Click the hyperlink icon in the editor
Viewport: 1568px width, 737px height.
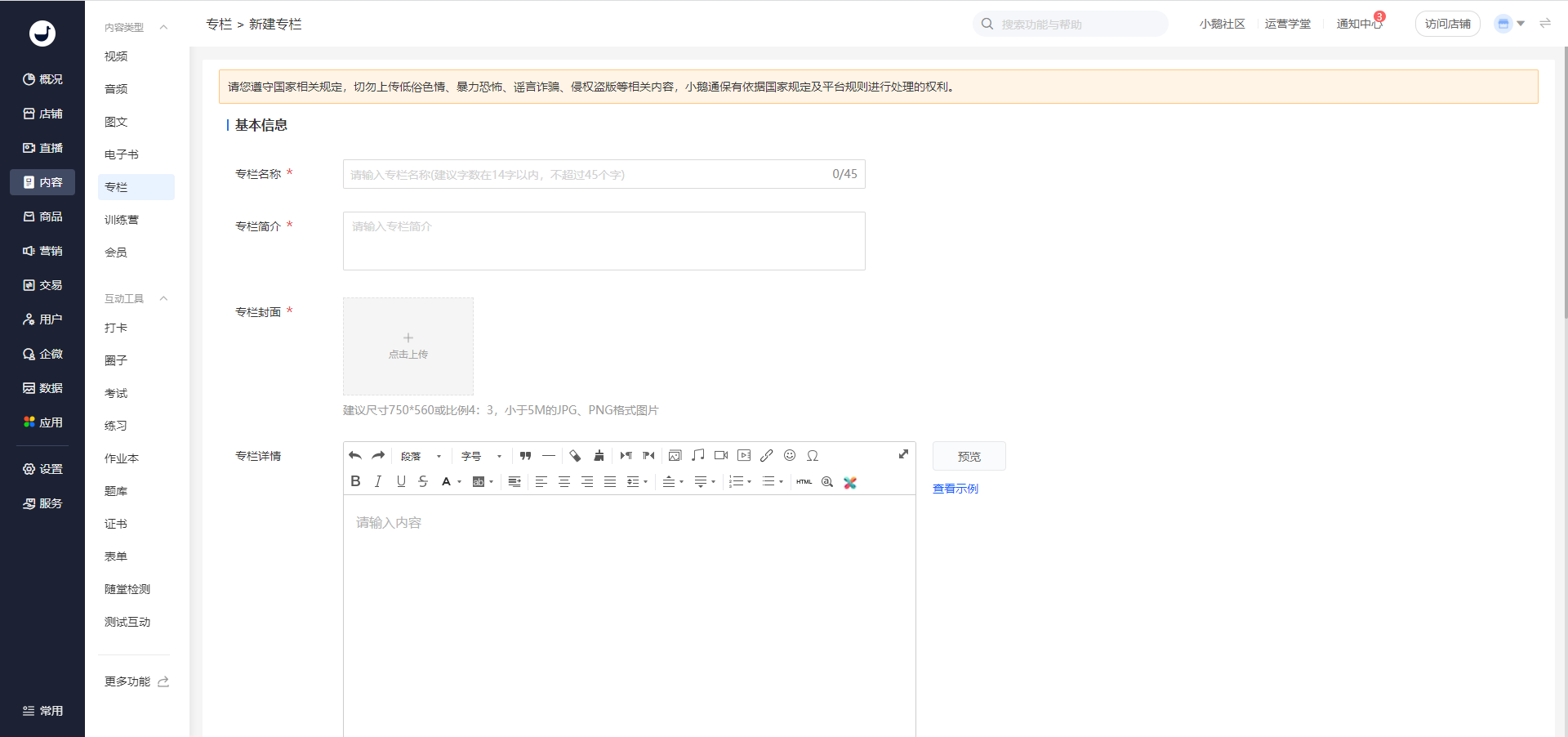pyautogui.click(x=766, y=456)
